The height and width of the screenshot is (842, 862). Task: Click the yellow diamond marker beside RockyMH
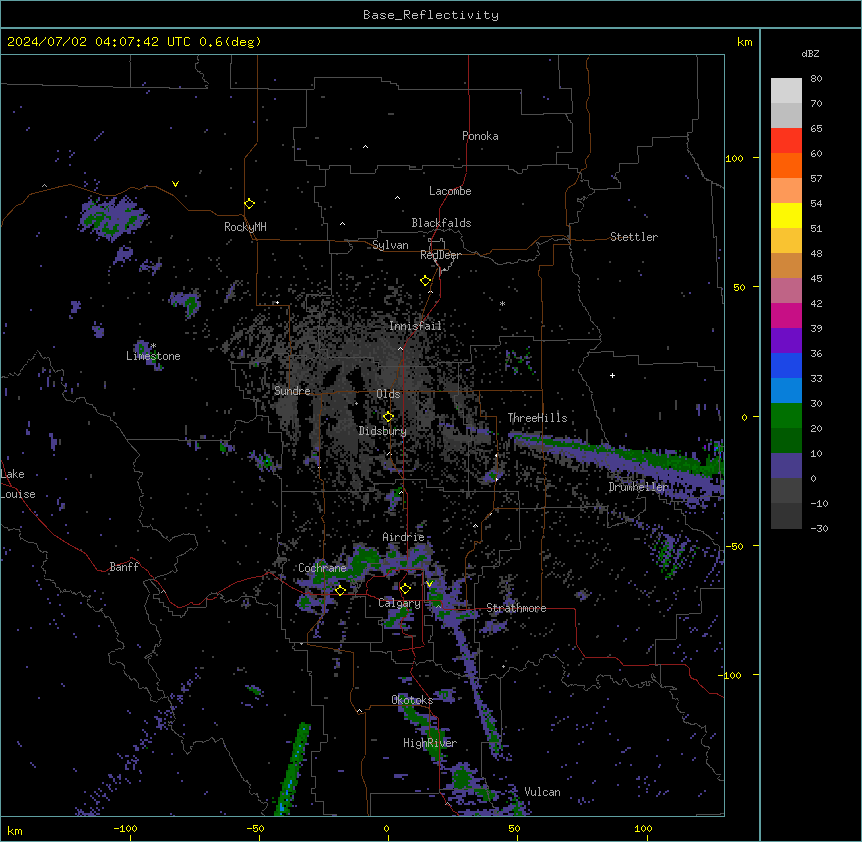pyautogui.click(x=250, y=204)
